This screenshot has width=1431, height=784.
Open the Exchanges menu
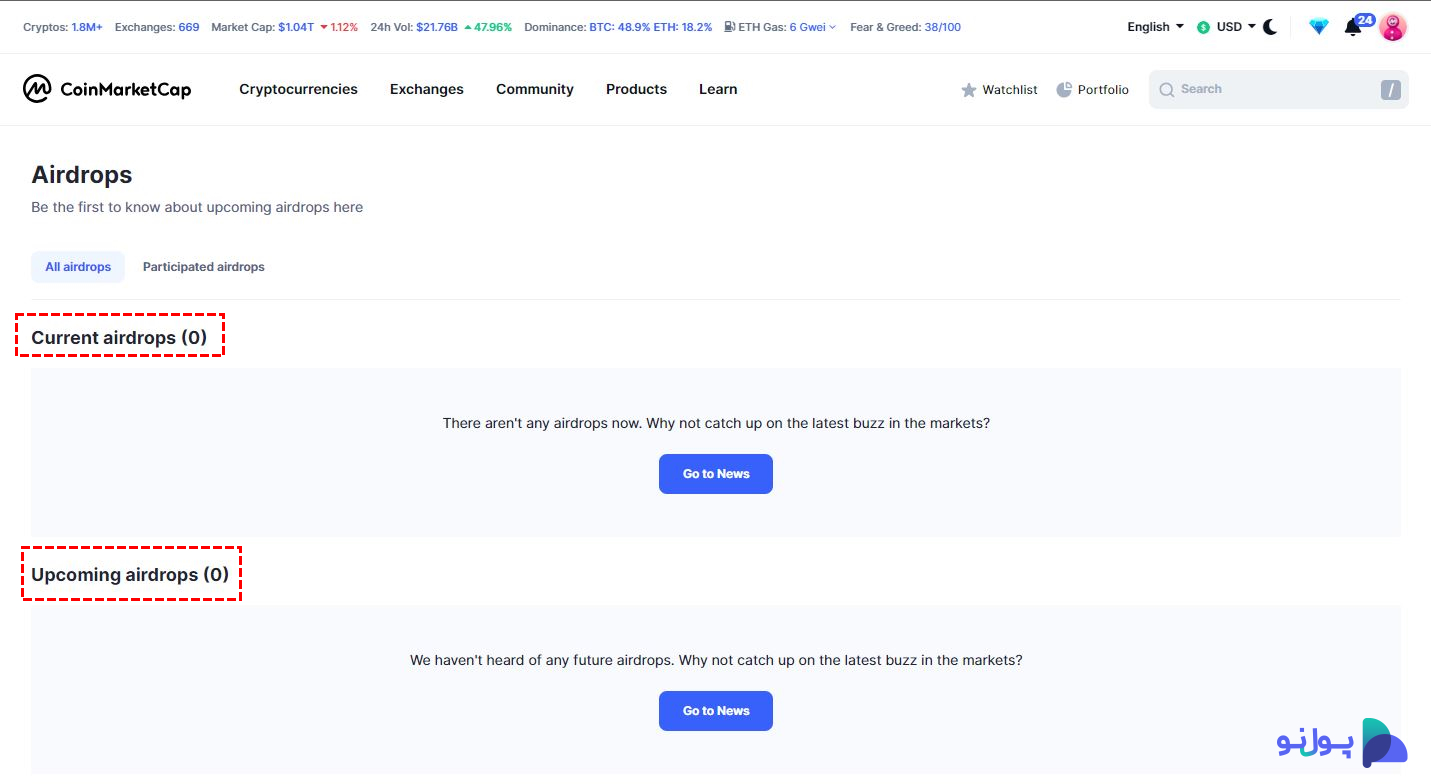coord(427,89)
